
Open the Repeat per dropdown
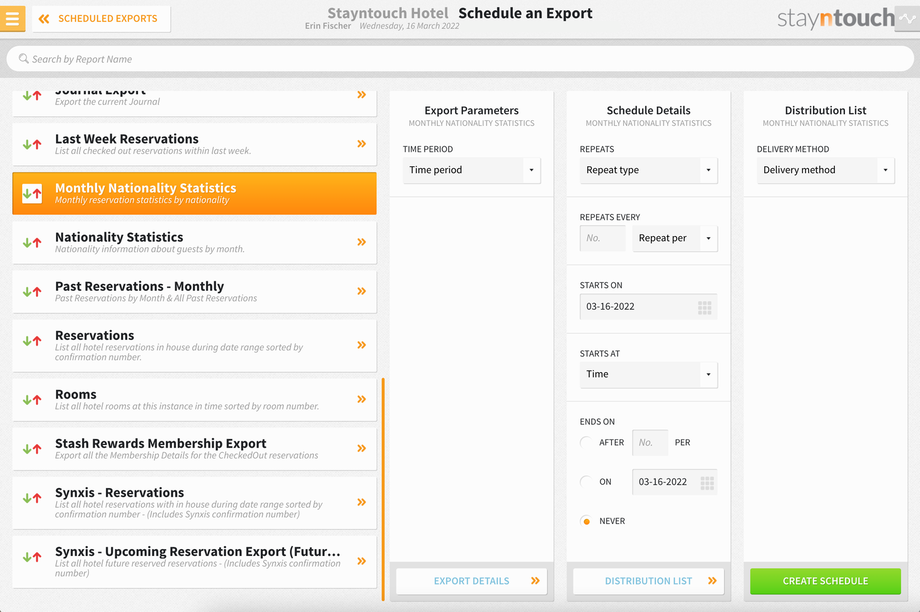[675, 238]
